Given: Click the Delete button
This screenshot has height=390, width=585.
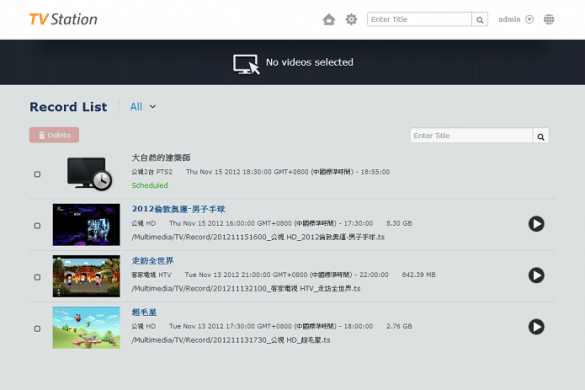Looking at the screenshot, I should click(x=54, y=135).
